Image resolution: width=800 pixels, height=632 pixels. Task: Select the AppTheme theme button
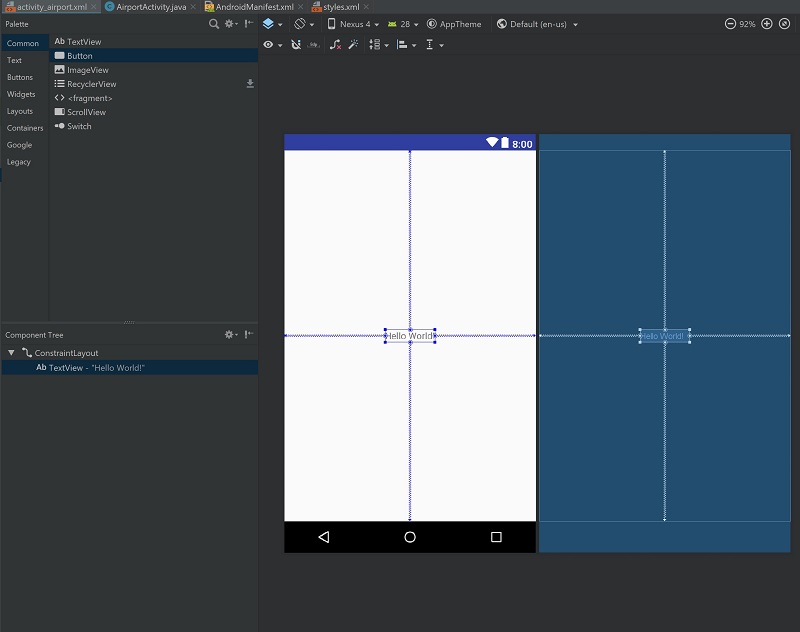click(x=453, y=24)
